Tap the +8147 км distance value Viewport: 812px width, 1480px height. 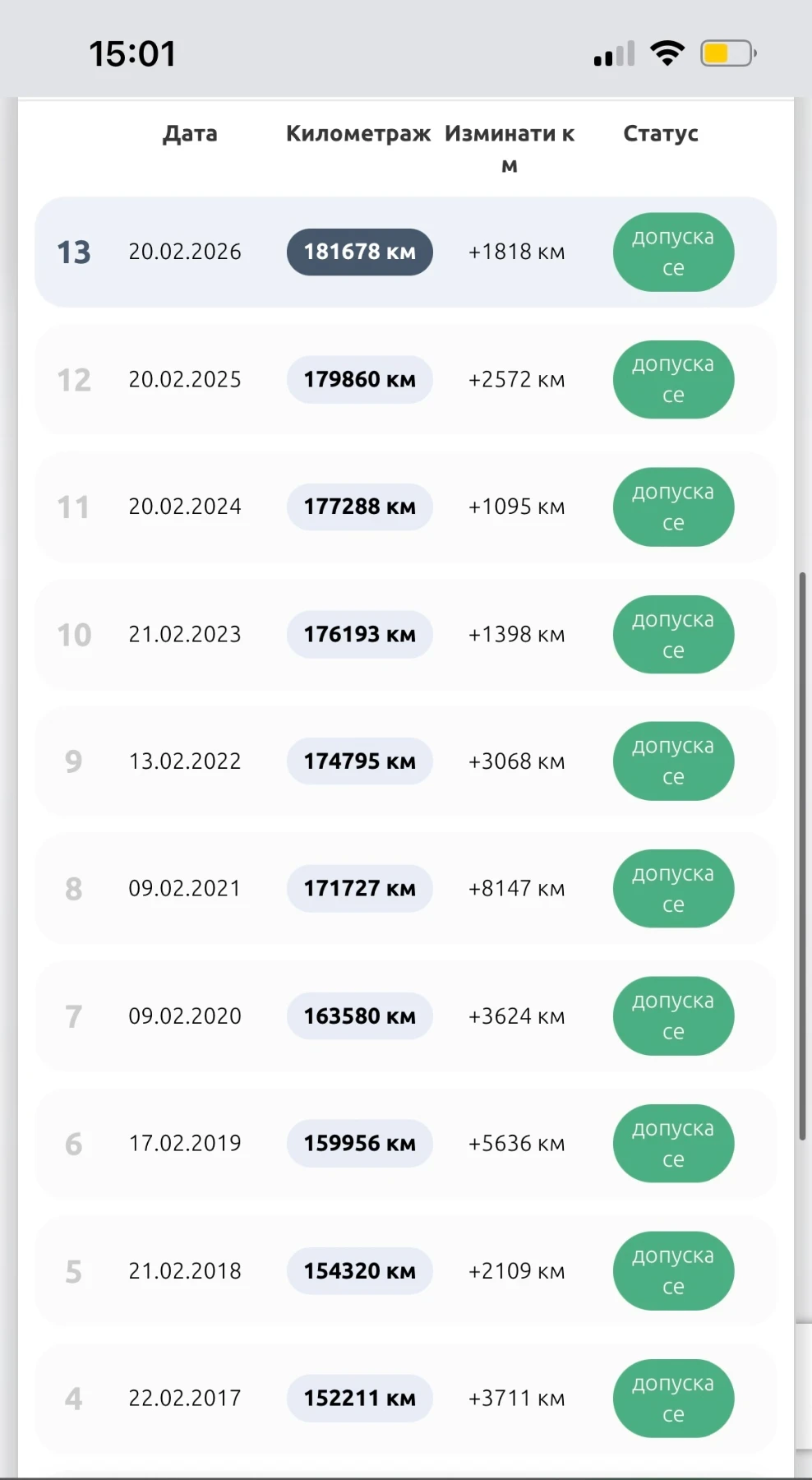point(516,889)
